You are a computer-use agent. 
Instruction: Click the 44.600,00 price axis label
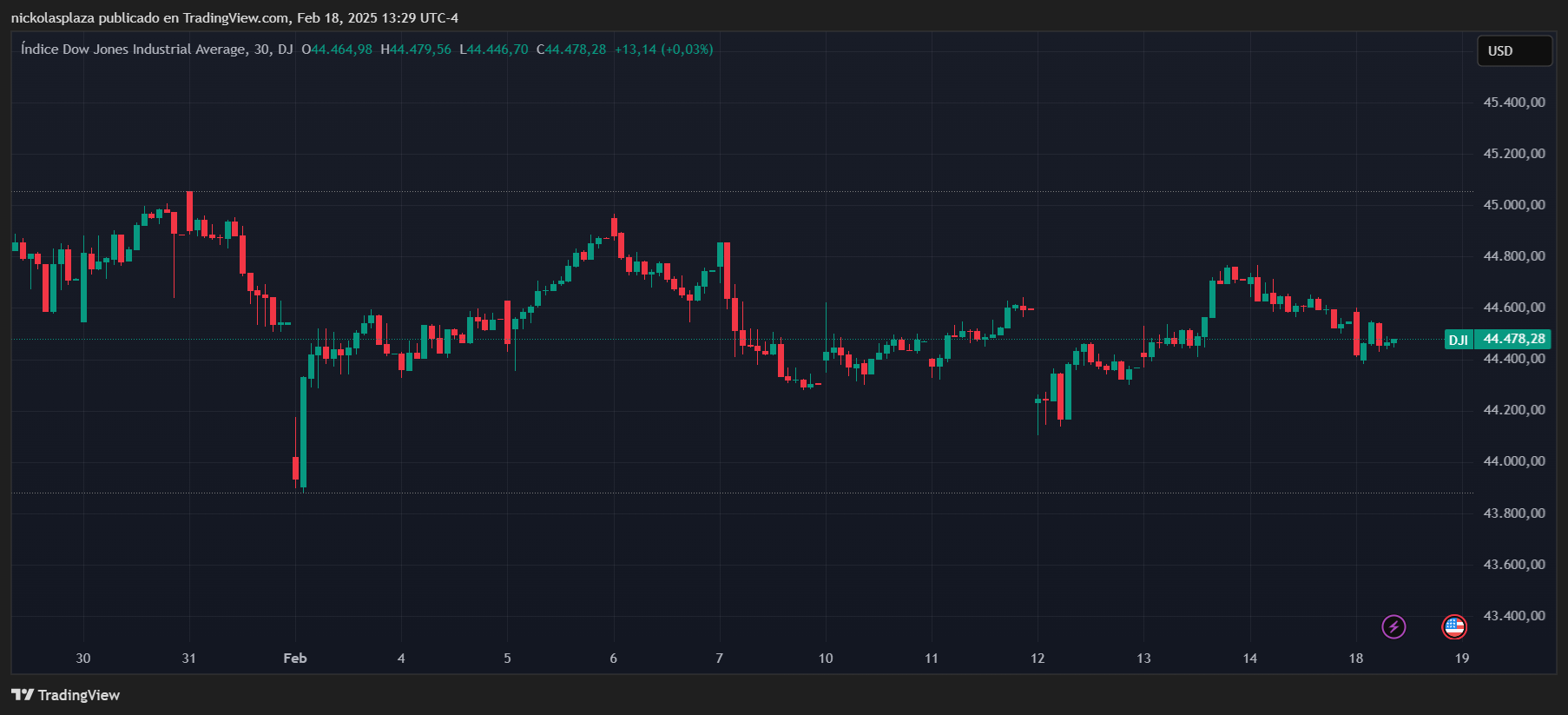click(1514, 308)
